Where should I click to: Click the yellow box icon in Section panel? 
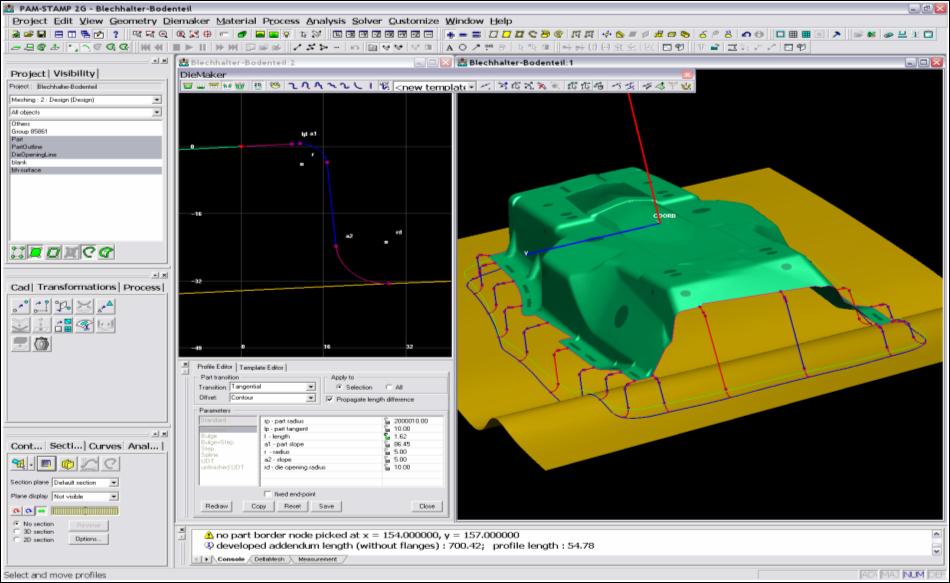(x=67, y=463)
